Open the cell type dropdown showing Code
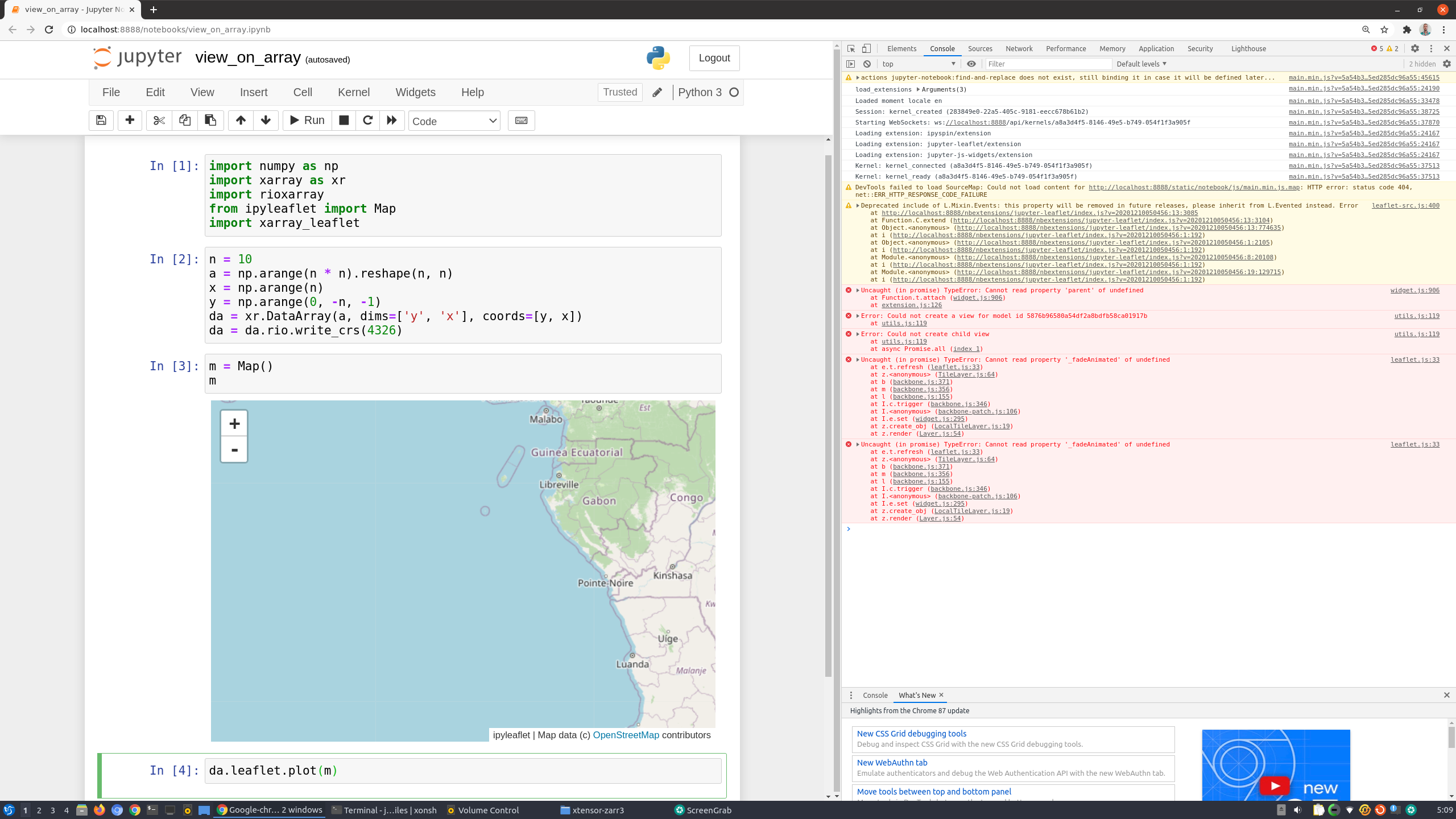Screen dimensions: 1456x819 453,121
